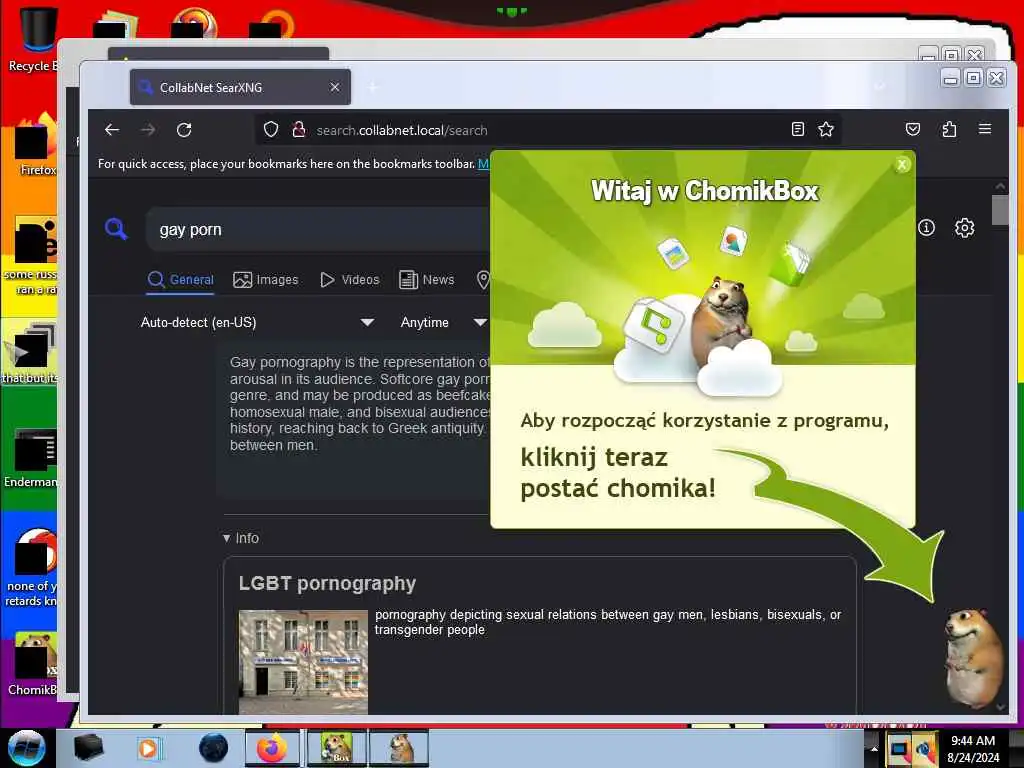Image resolution: width=1024 pixels, height=768 pixels.
Task: Open a new browser tab
Action: tap(373, 88)
